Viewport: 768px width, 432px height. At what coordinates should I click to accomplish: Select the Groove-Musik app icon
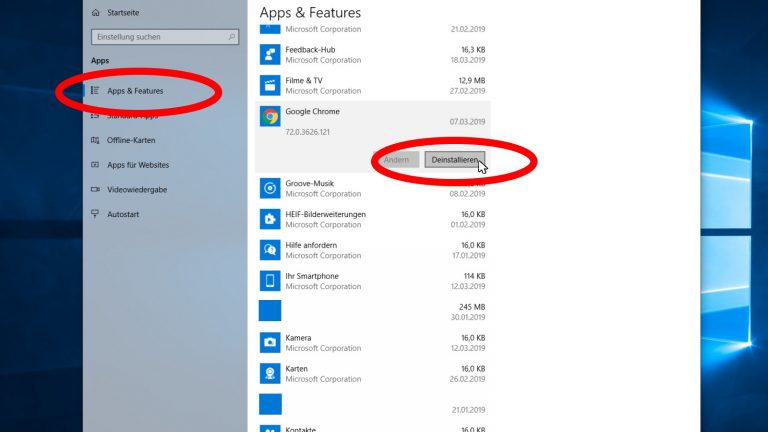(270, 188)
